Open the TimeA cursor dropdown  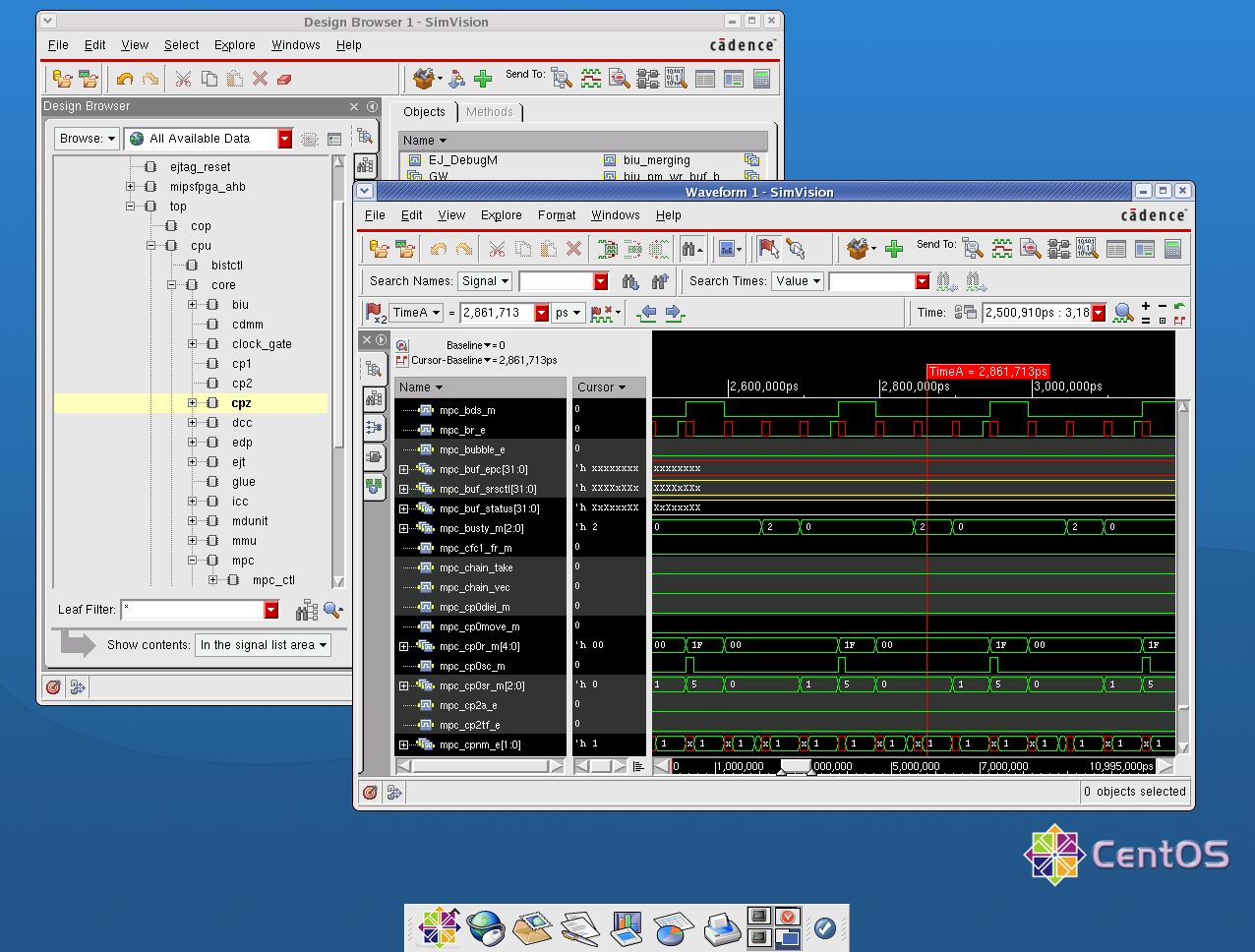[x=416, y=313]
